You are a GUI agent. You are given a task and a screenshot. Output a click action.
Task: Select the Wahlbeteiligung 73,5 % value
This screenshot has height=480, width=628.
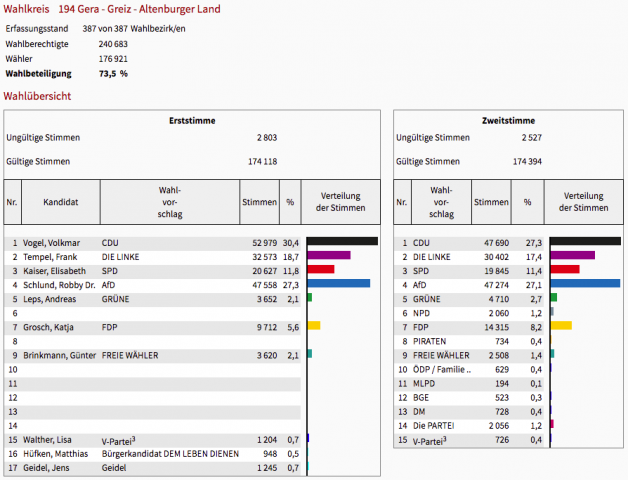coord(113,74)
